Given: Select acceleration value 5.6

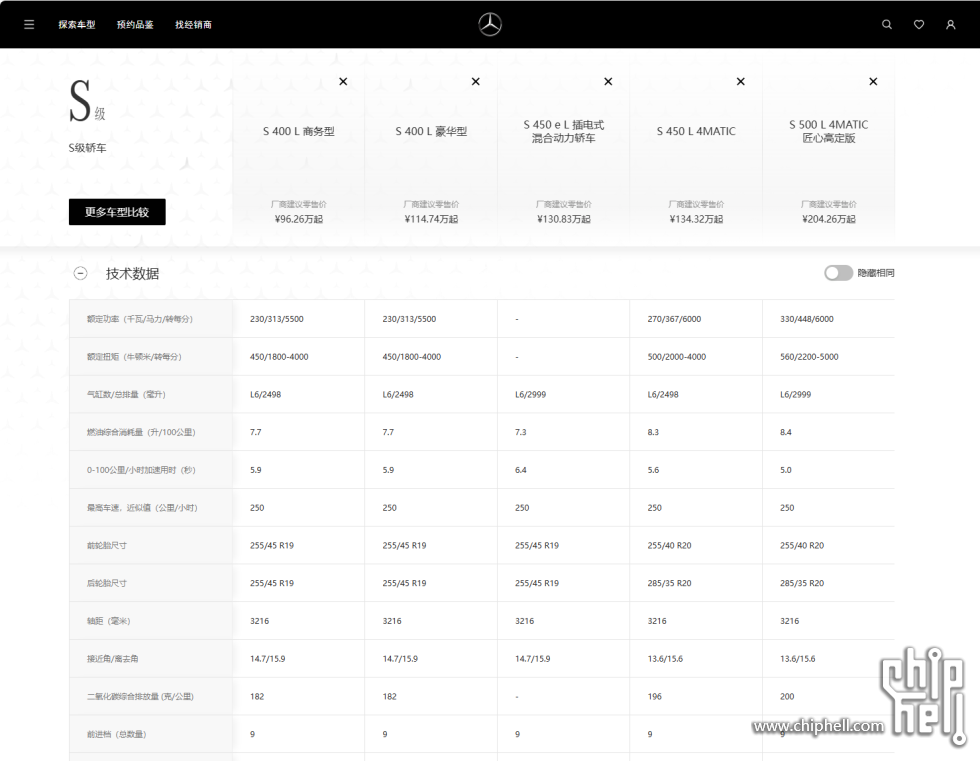Looking at the screenshot, I should pyautogui.click(x=653, y=470).
